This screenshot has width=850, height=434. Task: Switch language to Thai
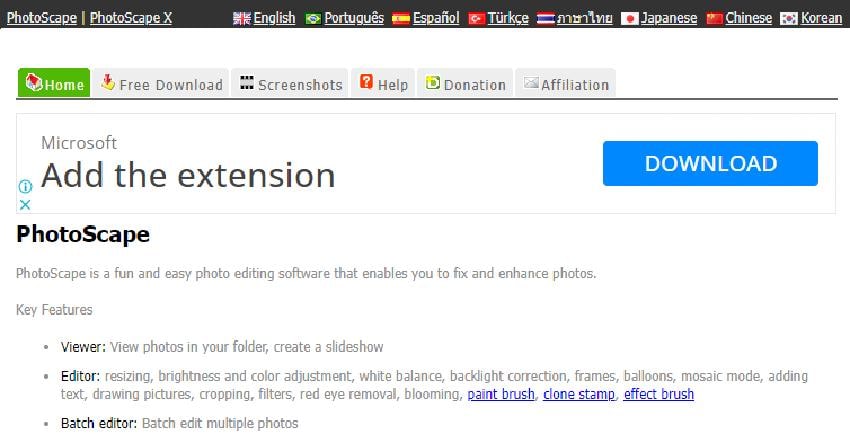[x=584, y=18]
